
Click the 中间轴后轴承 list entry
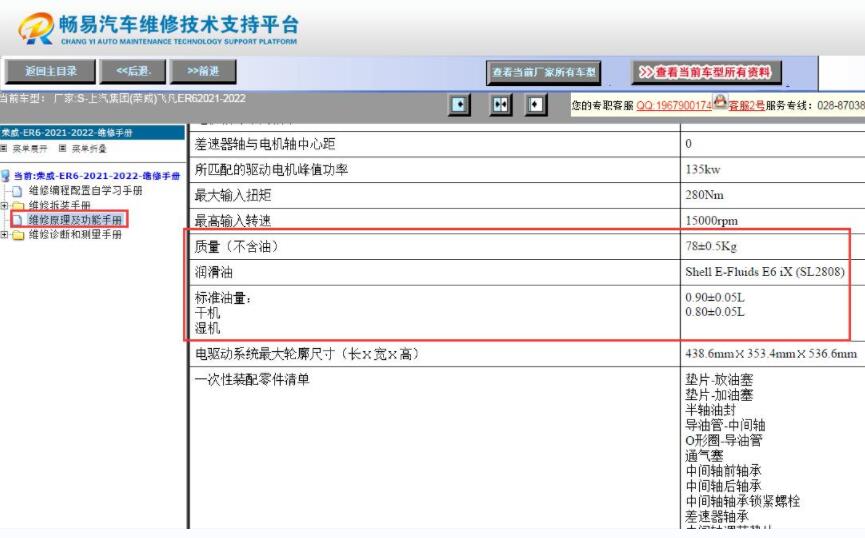(x=723, y=486)
